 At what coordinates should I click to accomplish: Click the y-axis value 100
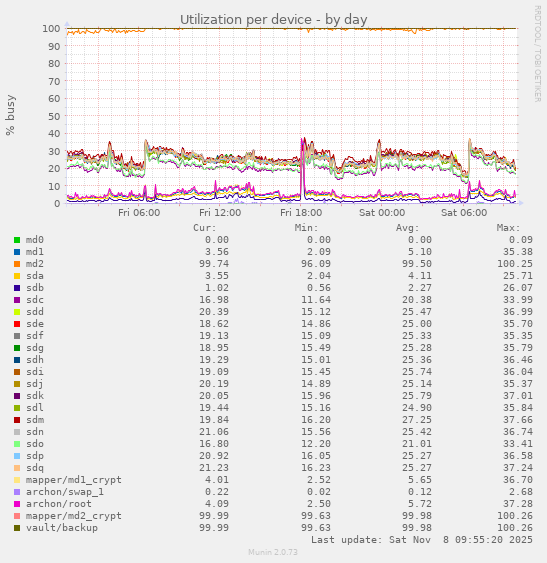click(x=51, y=28)
